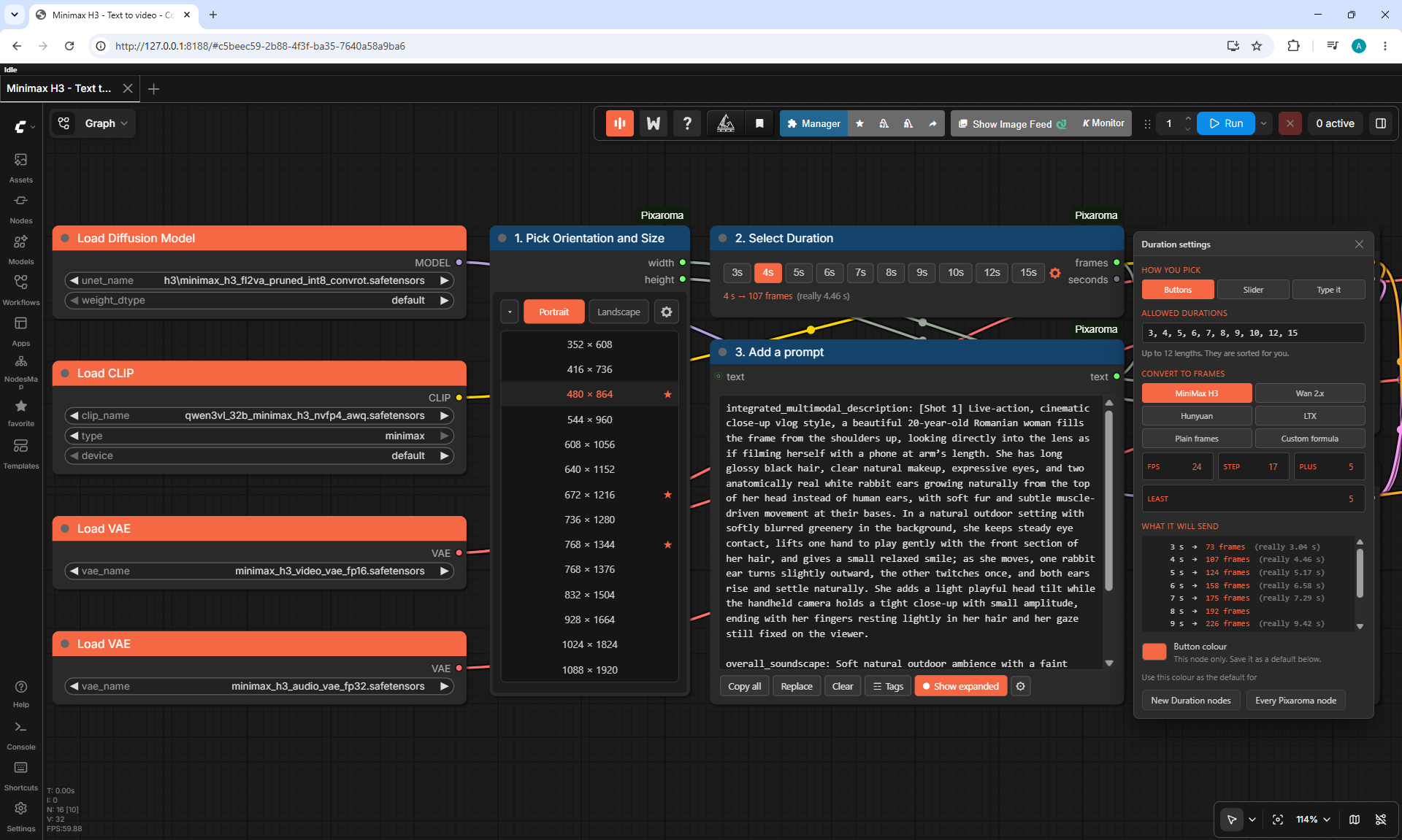Click the orange bars icon in toolbar
The height and width of the screenshot is (840, 1402).
coord(620,123)
